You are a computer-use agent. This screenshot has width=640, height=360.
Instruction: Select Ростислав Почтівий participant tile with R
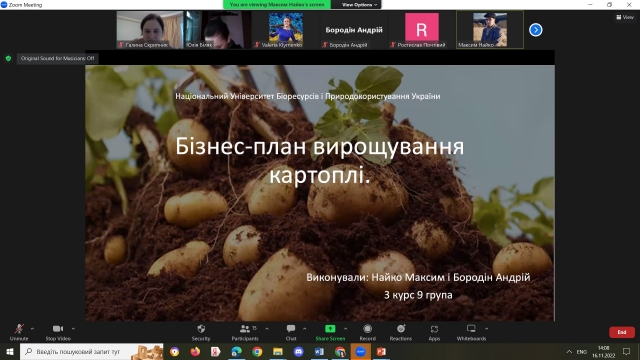point(422,30)
